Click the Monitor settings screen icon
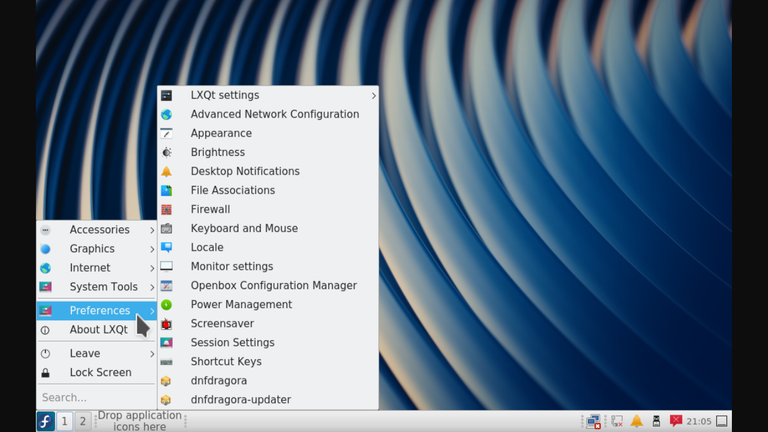 click(x=167, y=266)
